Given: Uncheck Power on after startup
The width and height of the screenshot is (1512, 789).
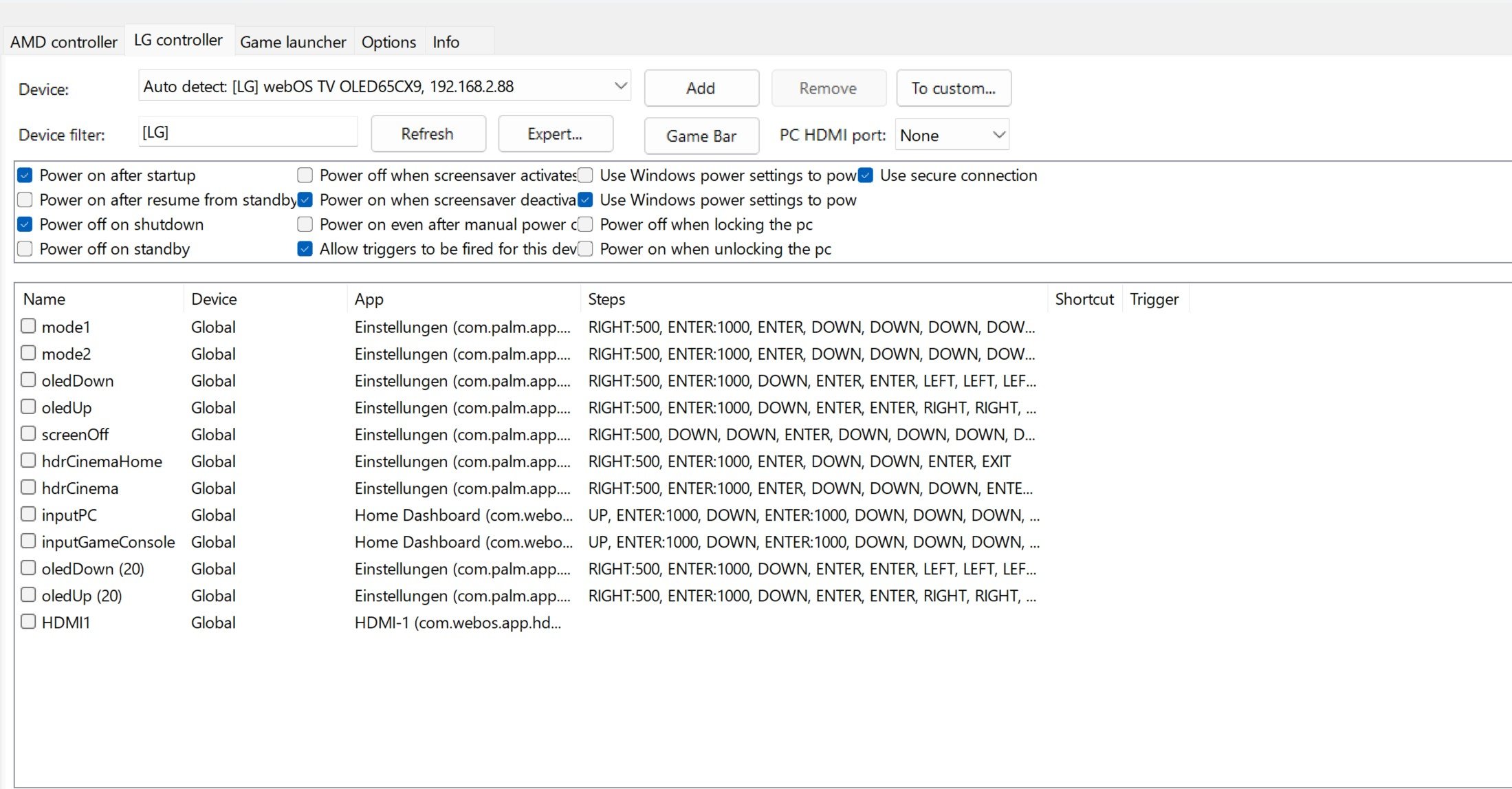Looking at the screenshot, I should (x=25, y=175).
